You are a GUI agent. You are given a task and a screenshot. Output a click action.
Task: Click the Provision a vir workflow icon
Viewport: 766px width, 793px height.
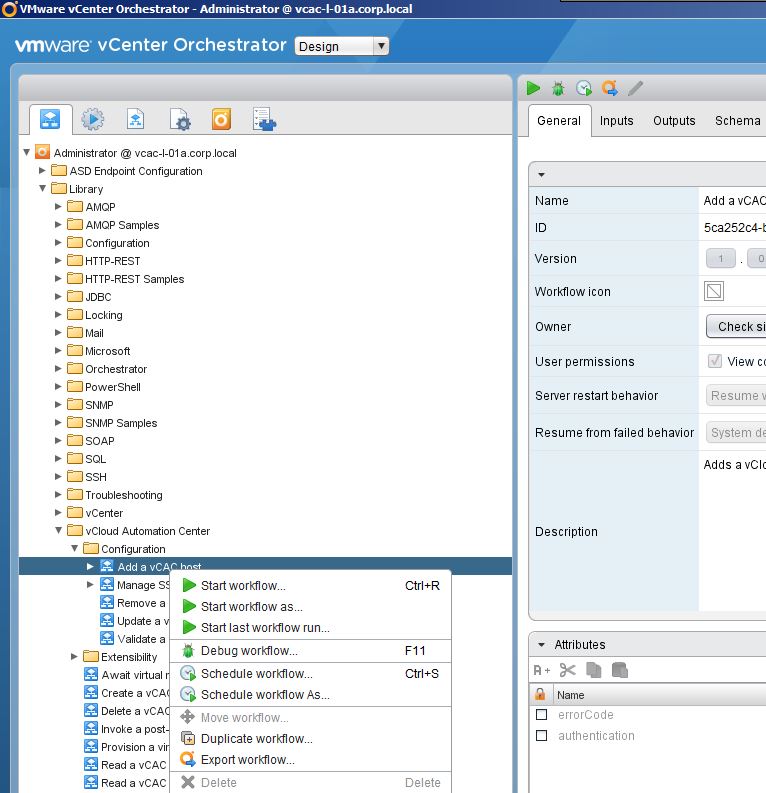91,746
